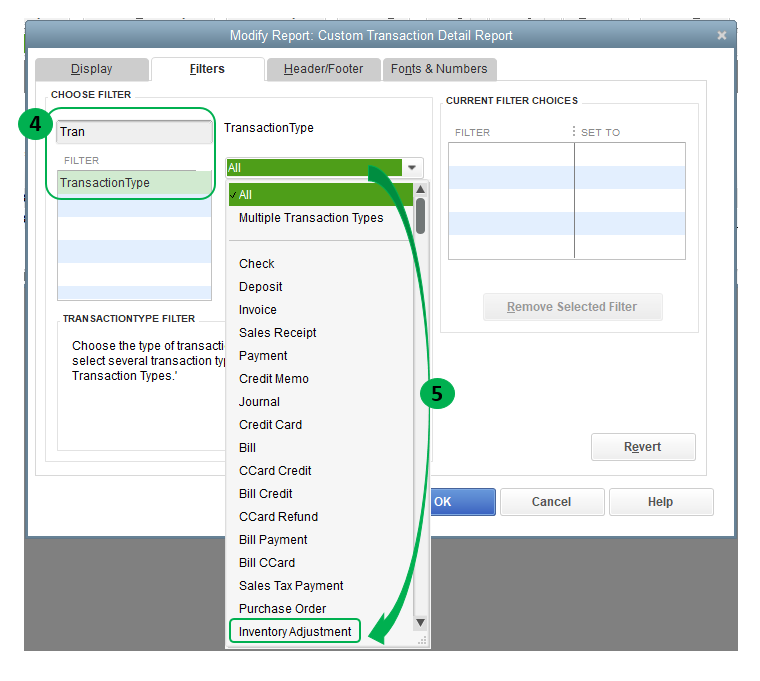Select Deposit from the dropdown list

(x=260, y=287)
